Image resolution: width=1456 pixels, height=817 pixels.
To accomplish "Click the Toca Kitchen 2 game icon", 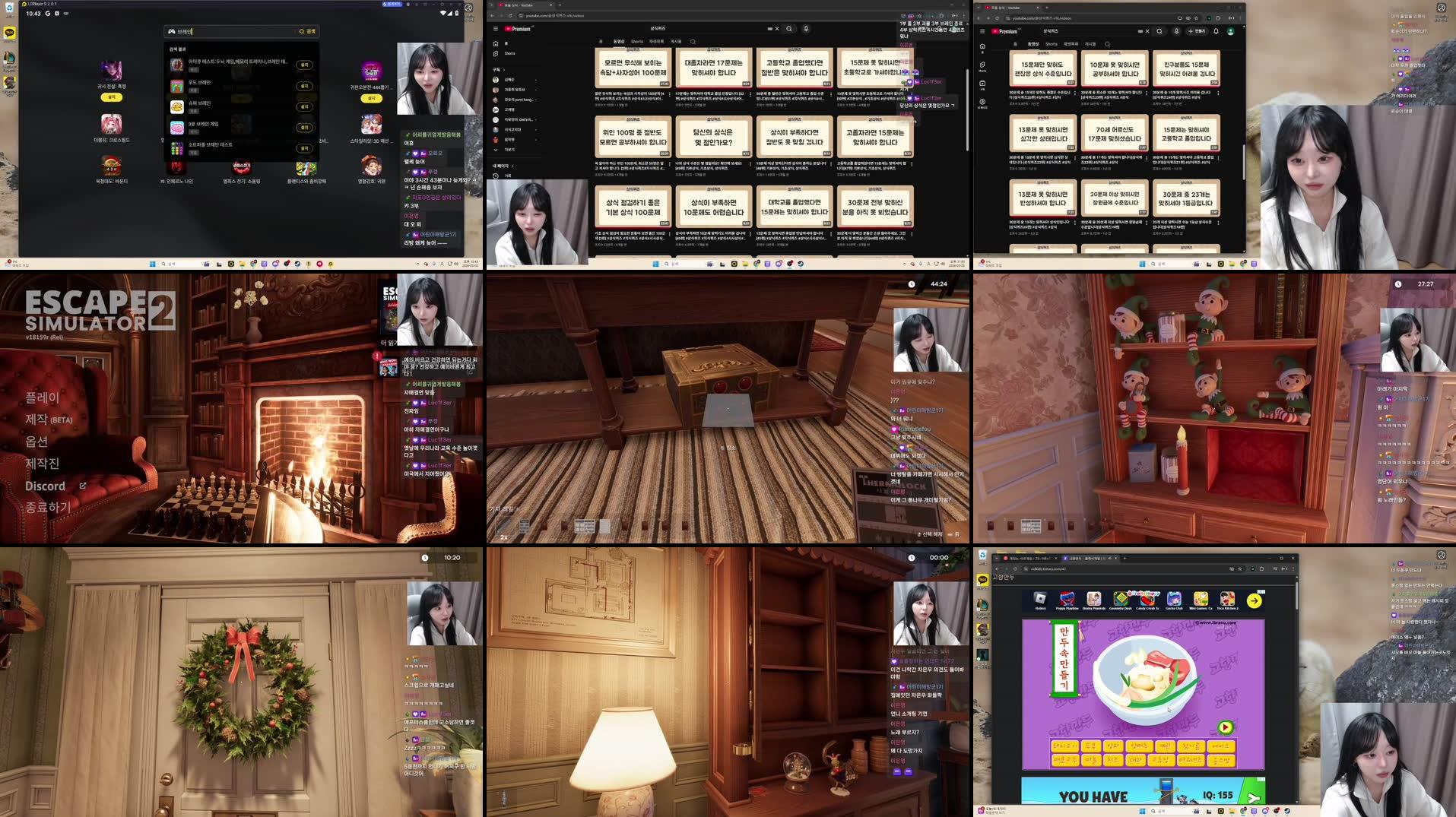I will tap(1227, 600).
